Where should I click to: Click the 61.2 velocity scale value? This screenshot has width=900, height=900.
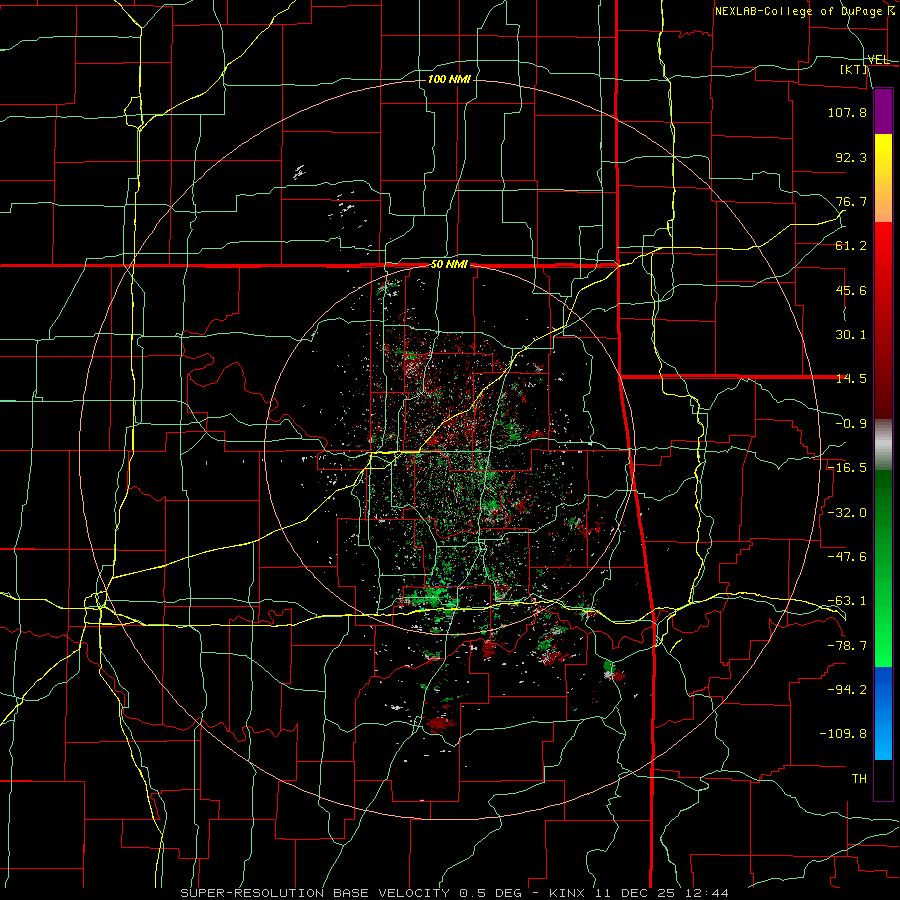(851, 246)
